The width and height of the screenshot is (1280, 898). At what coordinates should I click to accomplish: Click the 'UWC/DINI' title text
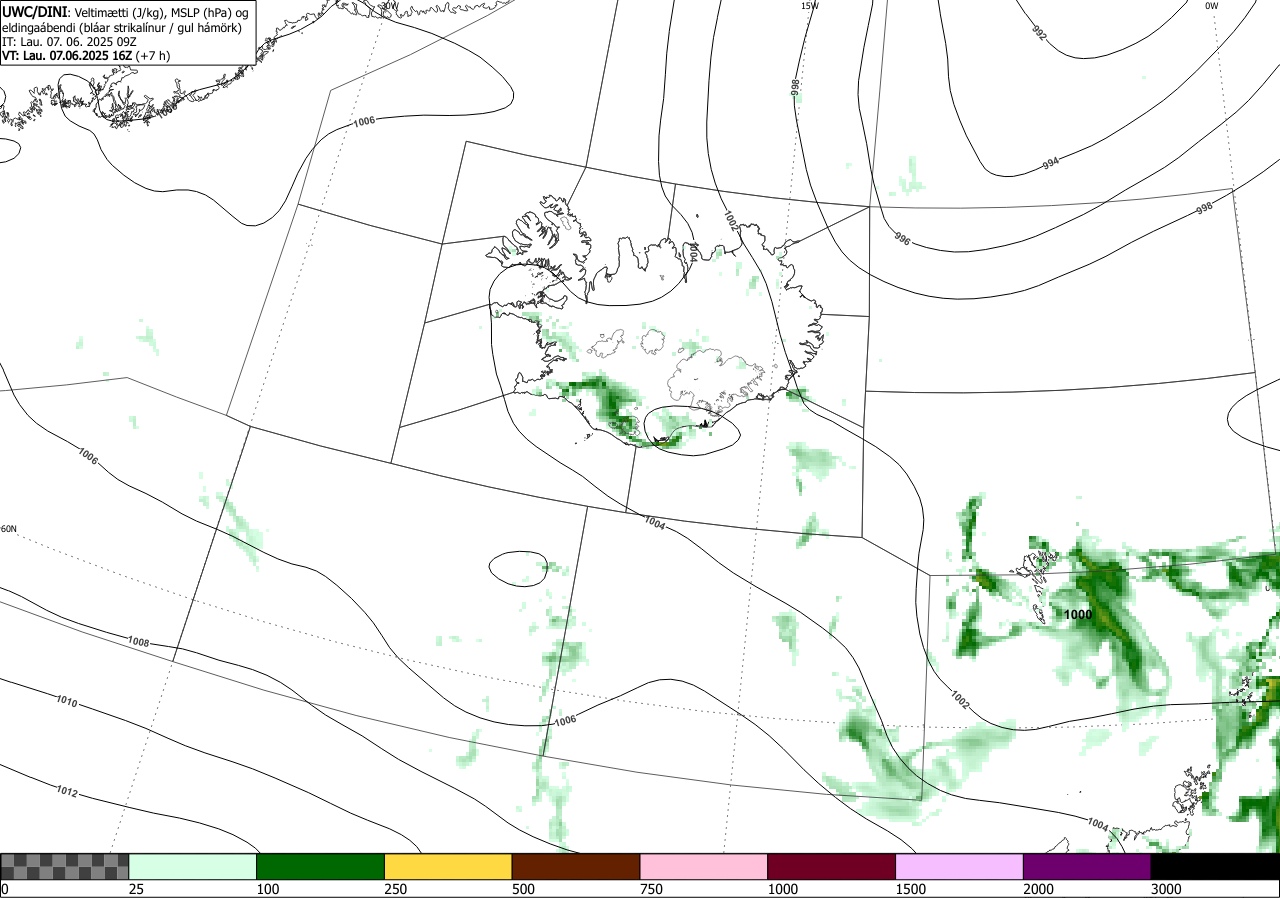point(35,11)
